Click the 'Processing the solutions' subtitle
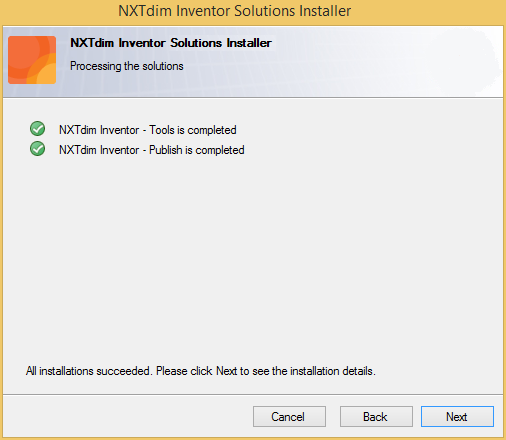 [127, 66]
